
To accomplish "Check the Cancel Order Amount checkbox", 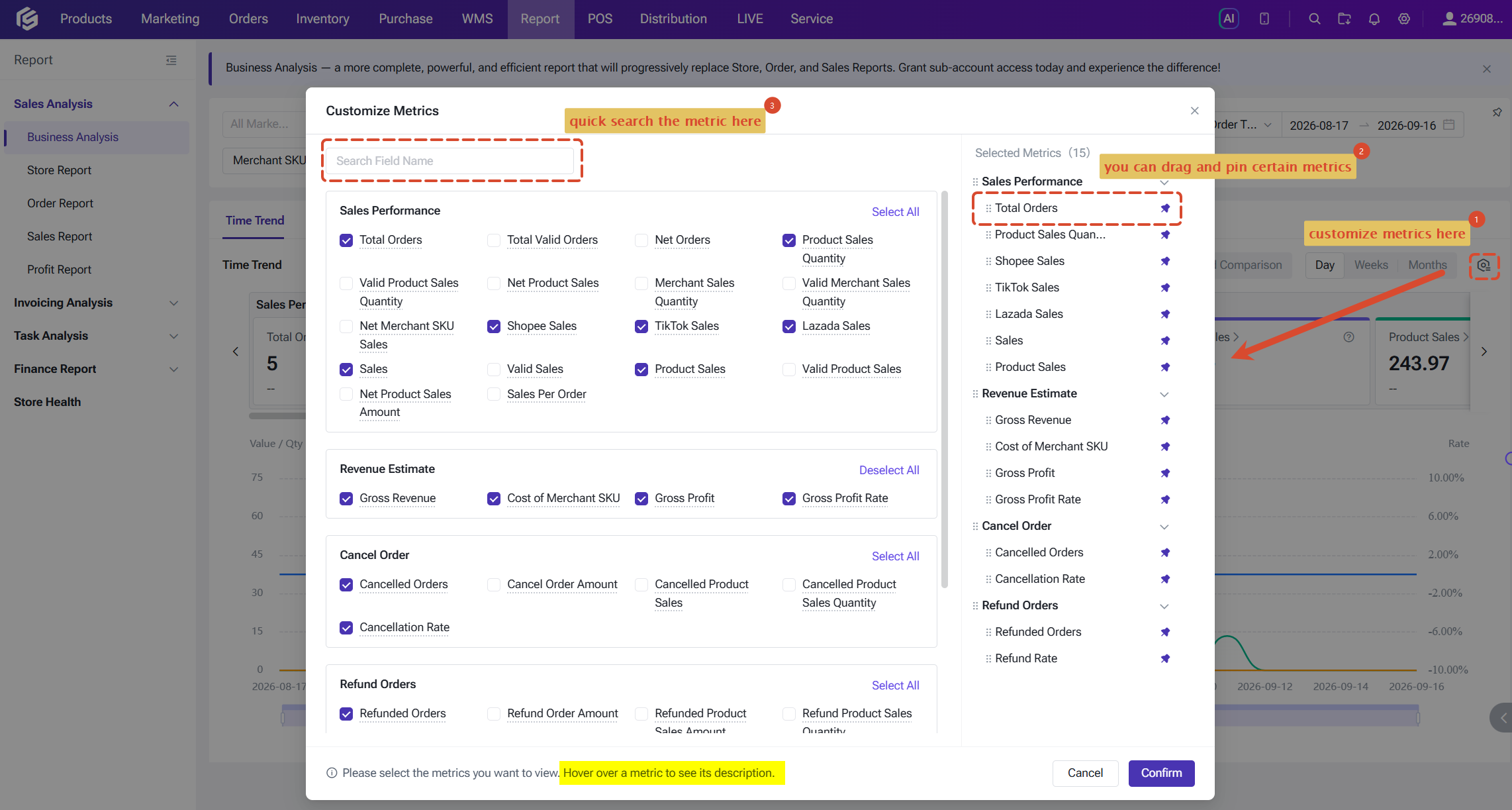I will point(493,585).
